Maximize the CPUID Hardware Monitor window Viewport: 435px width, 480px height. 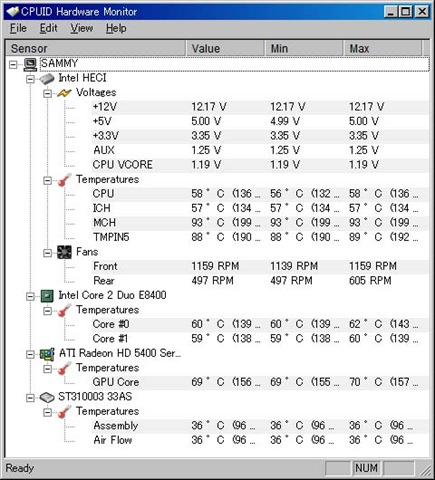click(406, 12)
